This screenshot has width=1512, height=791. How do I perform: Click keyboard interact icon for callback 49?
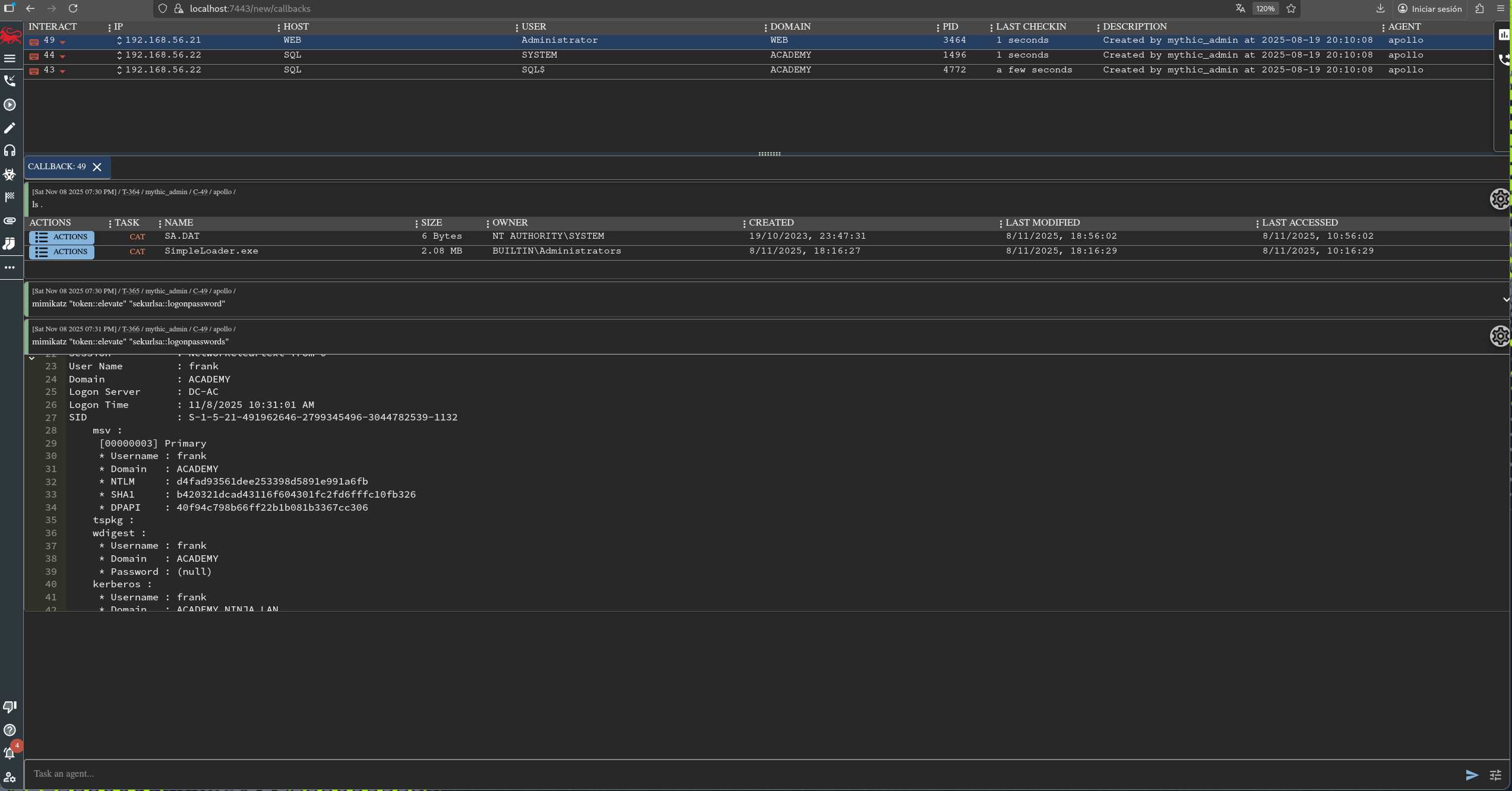click(34, 41)
